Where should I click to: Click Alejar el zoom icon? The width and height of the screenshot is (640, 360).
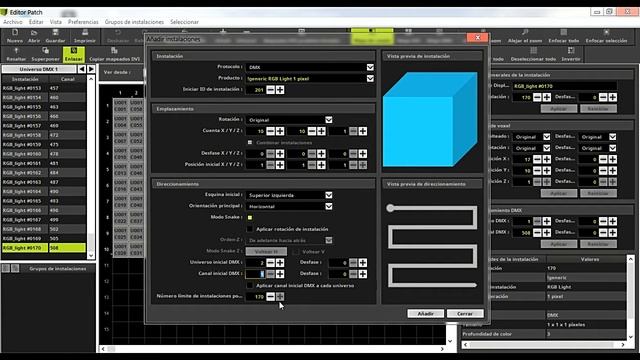click(525, 36)
